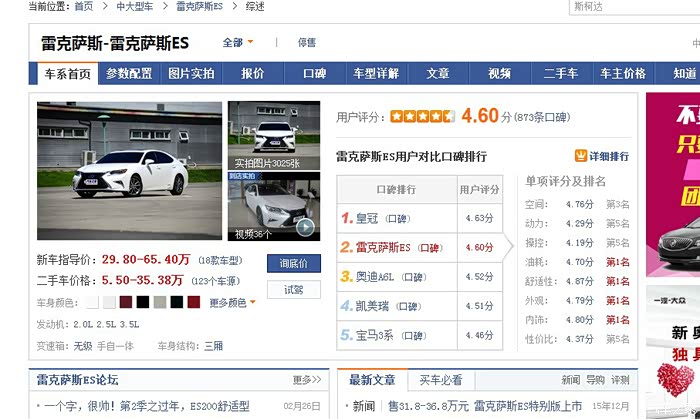The width and height of the screenshot is (700, 419).
Task: Open the 凯美瑞 ranking link
Action: 372,306
